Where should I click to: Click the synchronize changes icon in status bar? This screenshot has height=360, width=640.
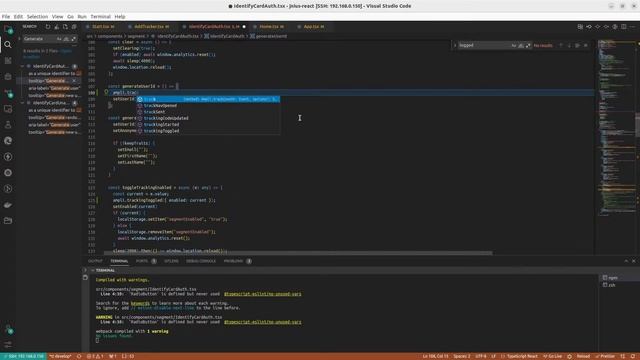coord(79,356)
